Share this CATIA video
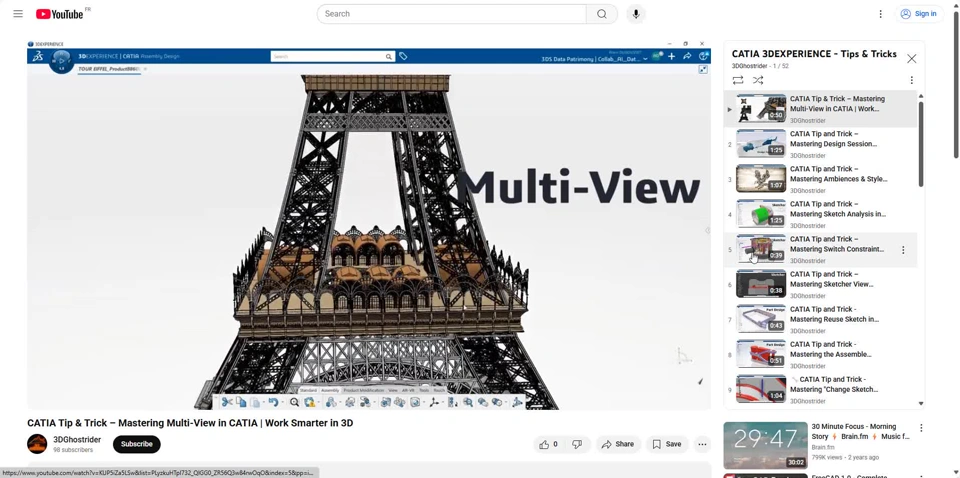This screenshot has width=960, height=478. click(x=618, y=445)
